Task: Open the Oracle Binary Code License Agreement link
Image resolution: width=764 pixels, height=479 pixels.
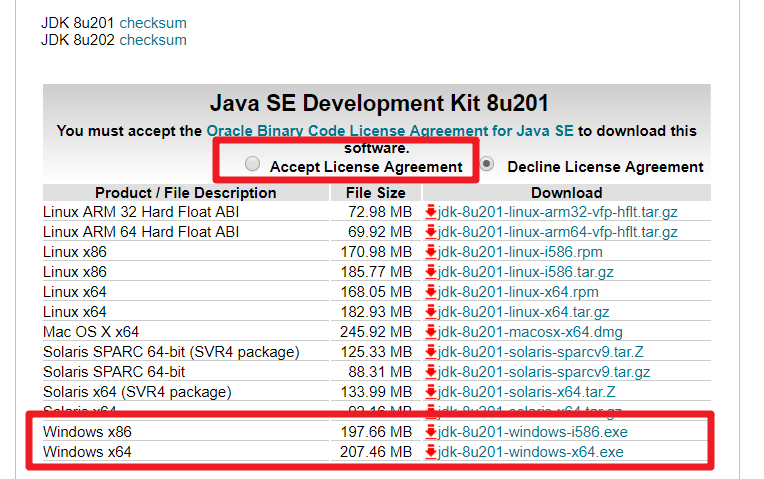Action: pyautogui.click(x=390, y=131)
